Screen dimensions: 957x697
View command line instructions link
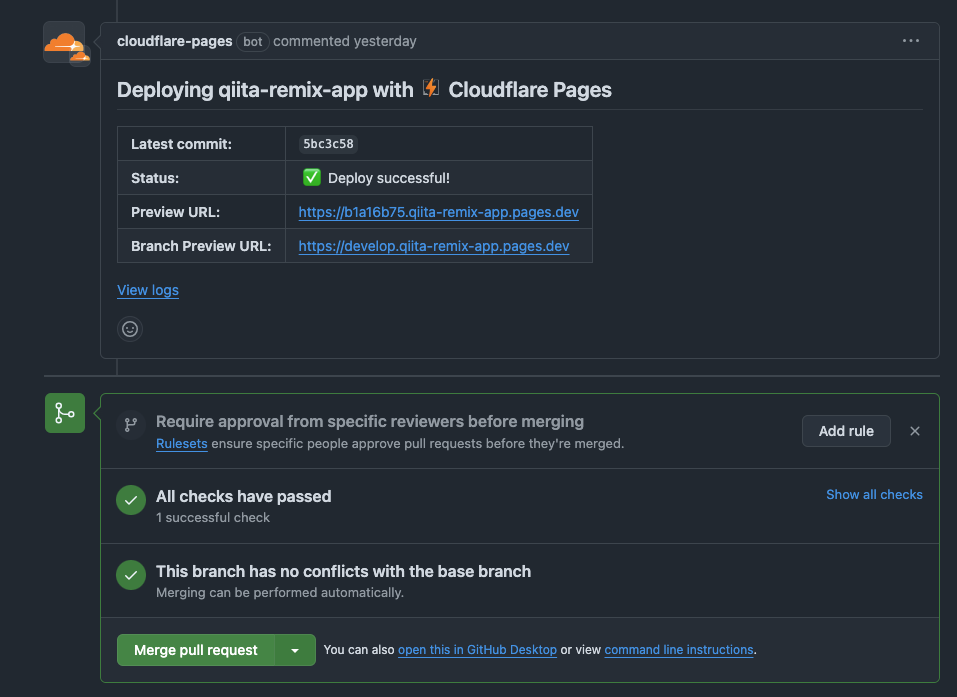tap(679, 650)
